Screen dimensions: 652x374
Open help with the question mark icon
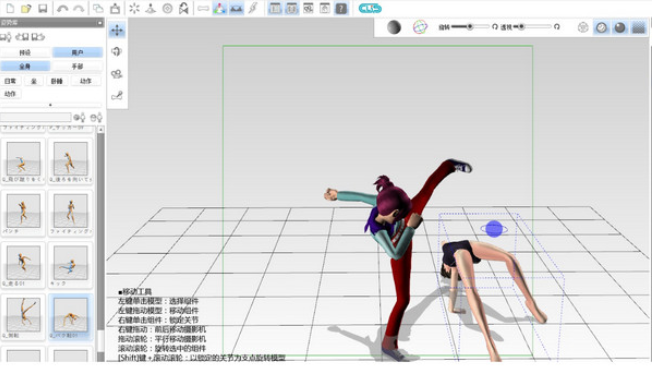coord(341,8)
